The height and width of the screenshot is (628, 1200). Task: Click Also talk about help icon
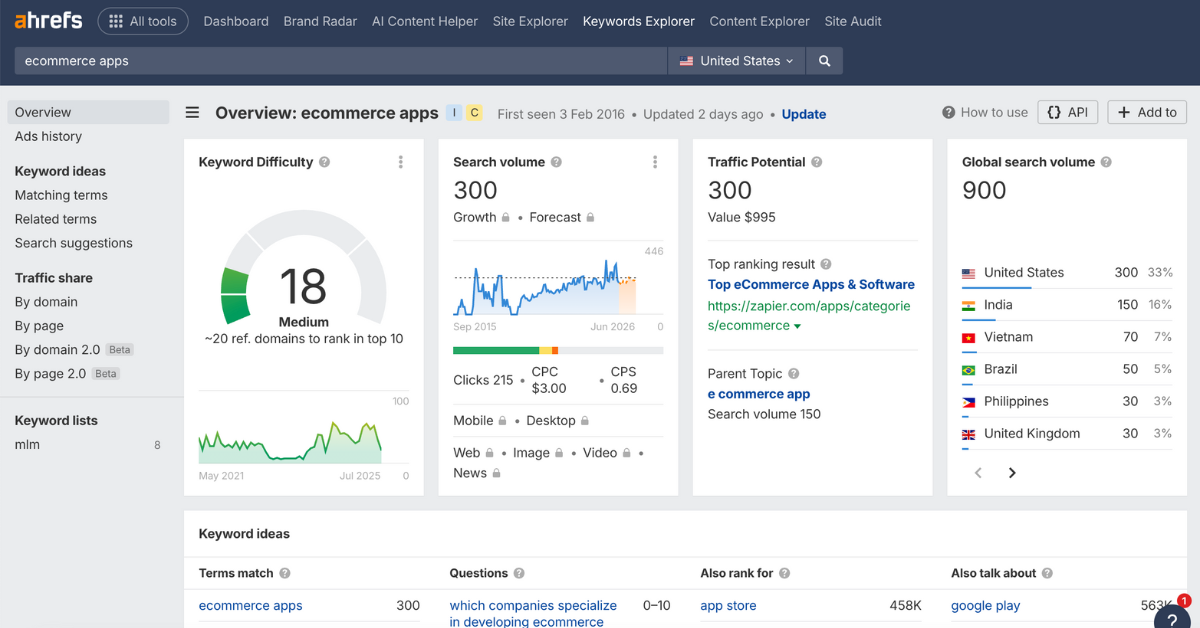1047,574
